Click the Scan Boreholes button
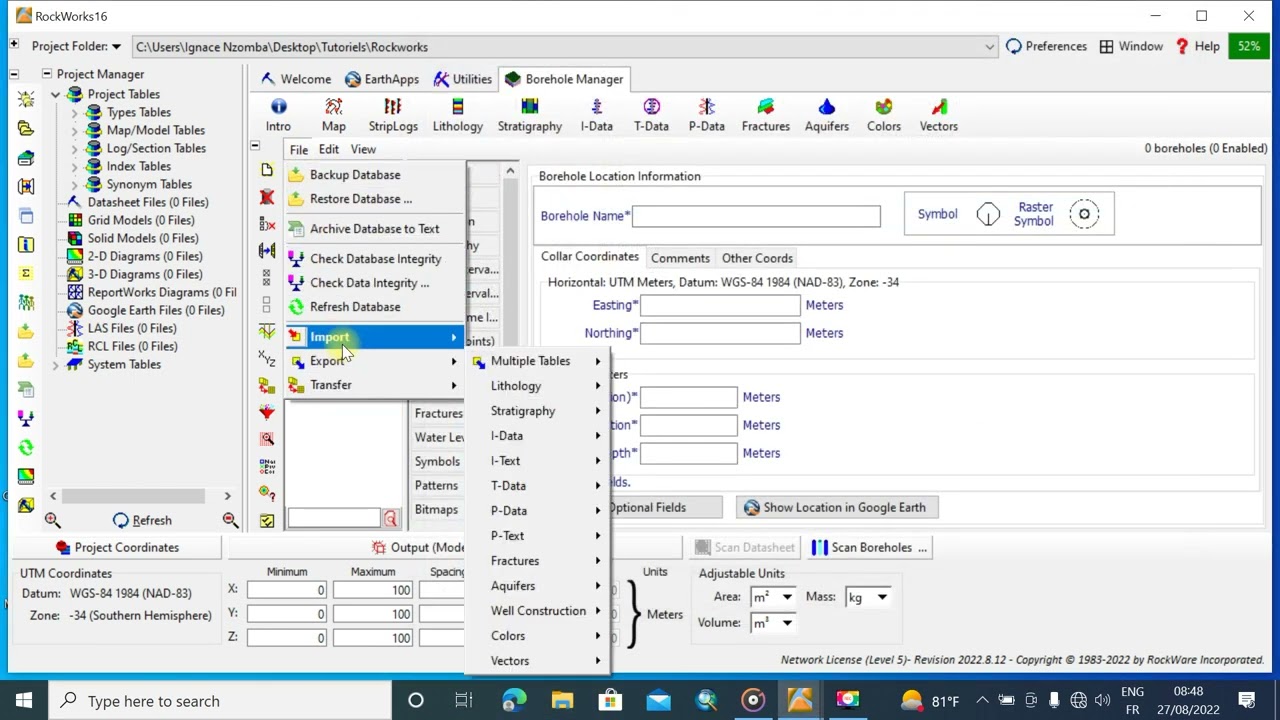The height and width of the screenshot is (720, 1280). point(870,547)
